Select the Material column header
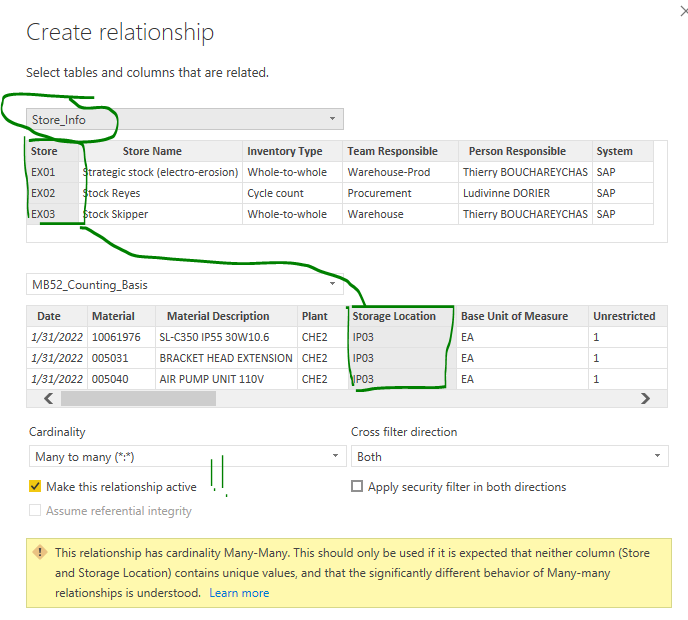Image resolution: width=688 pixels, height=620 pixels. click(x=113, y=316)
